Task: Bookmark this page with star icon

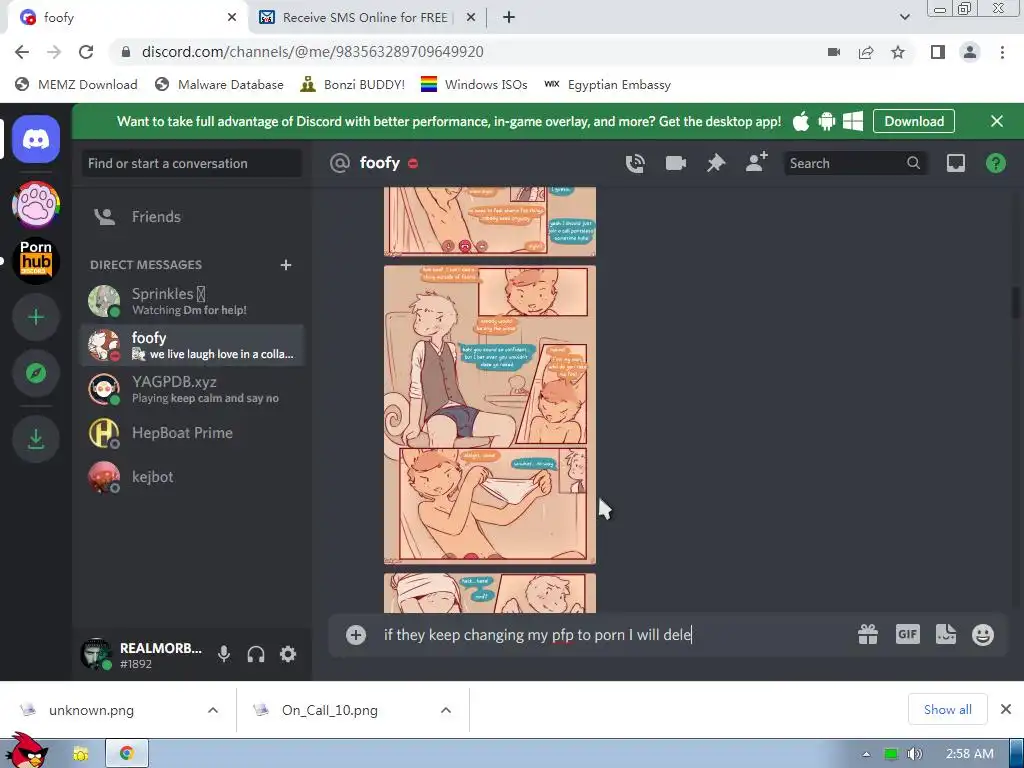Action: (898, 52)
